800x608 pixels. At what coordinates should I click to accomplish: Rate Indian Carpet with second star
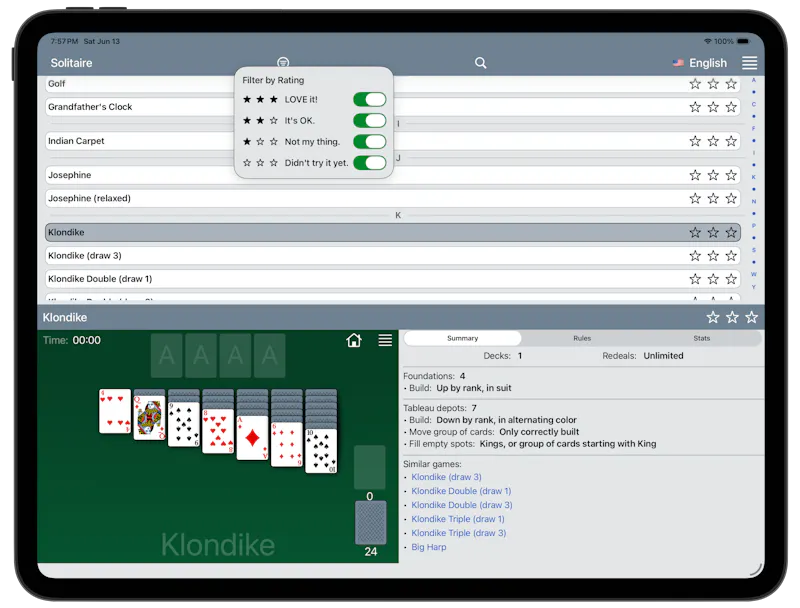713,141
